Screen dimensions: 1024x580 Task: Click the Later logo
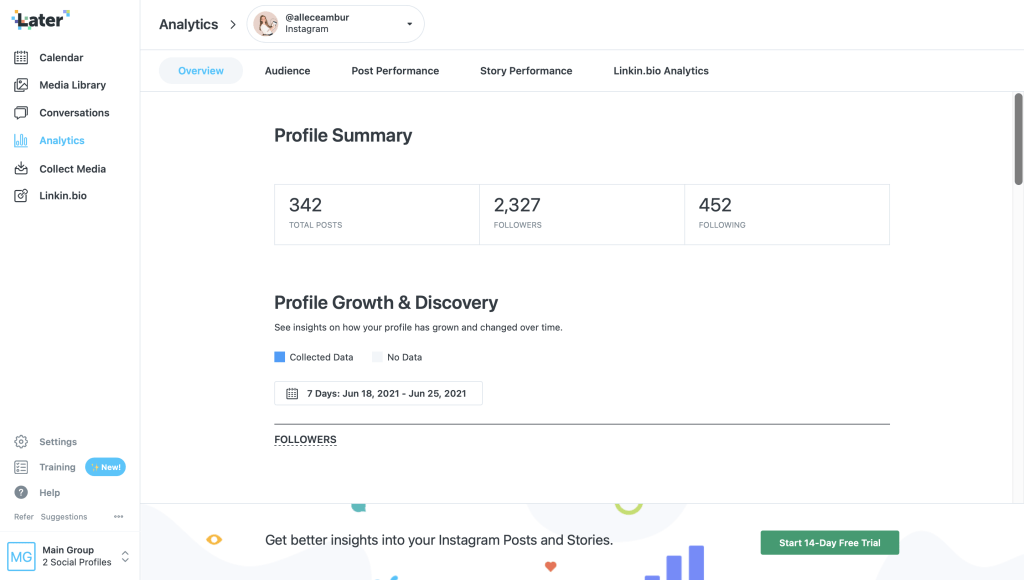[x=40, y=19]
